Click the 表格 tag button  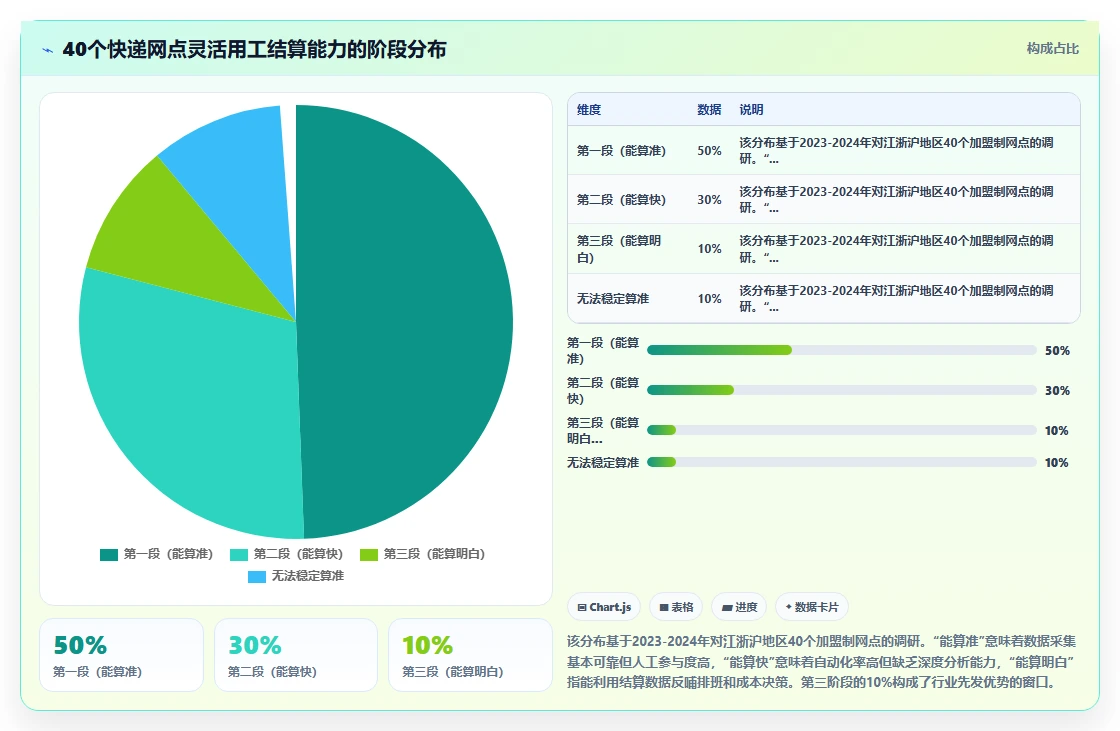(676, 607)
